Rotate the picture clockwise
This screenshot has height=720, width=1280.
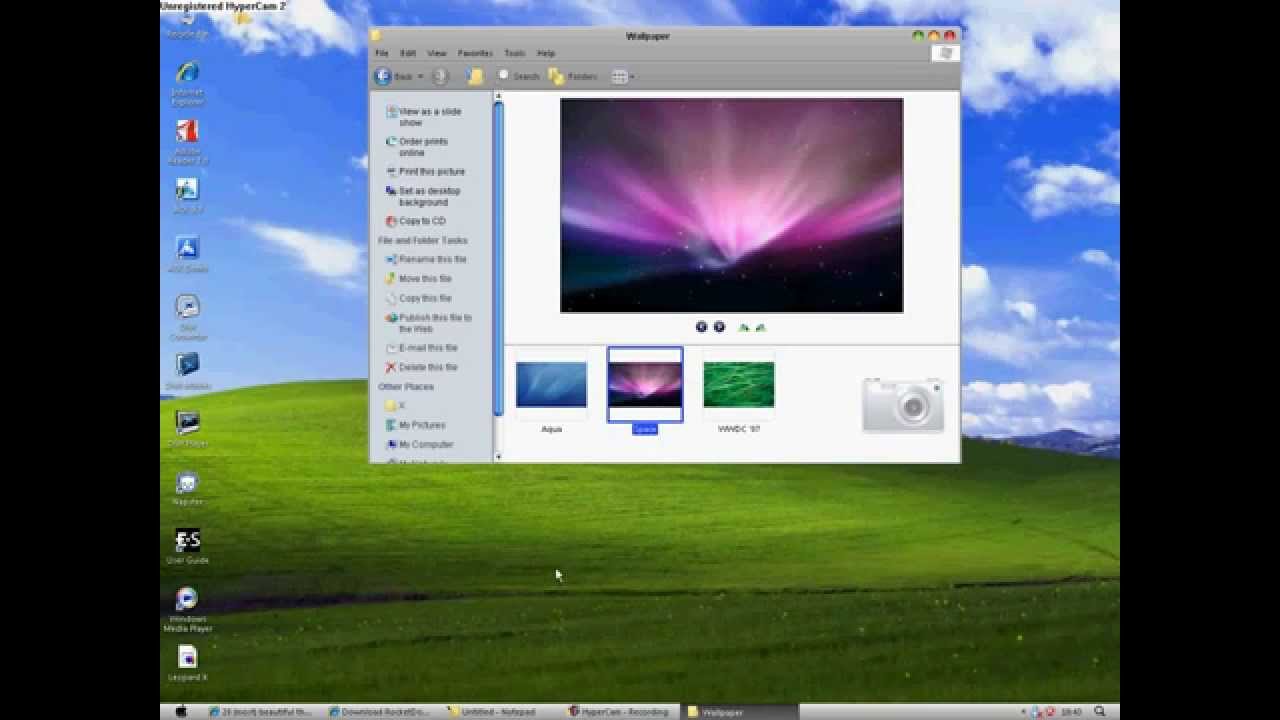tap(743, 327)
